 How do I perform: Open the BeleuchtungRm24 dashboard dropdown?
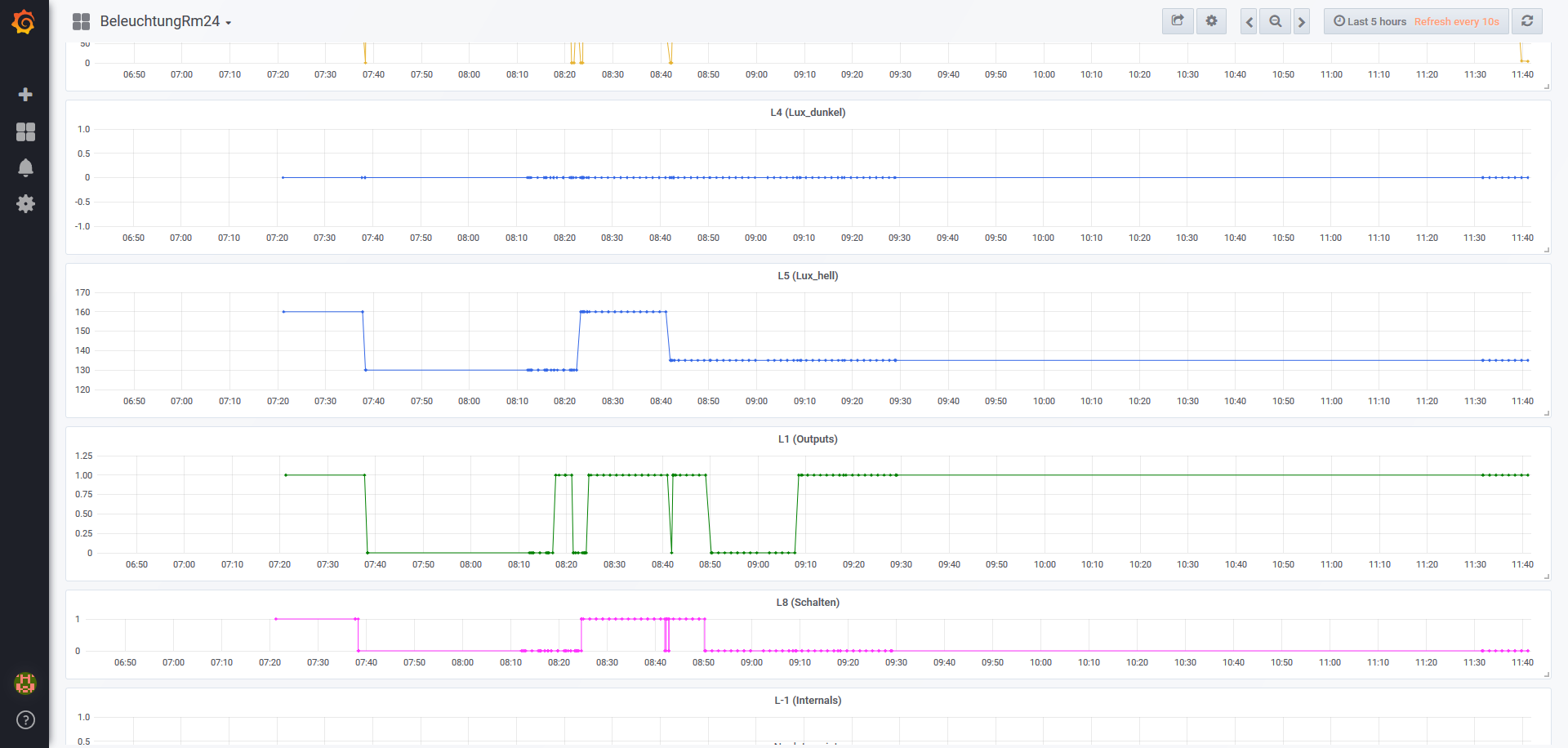tap(166, 22)
